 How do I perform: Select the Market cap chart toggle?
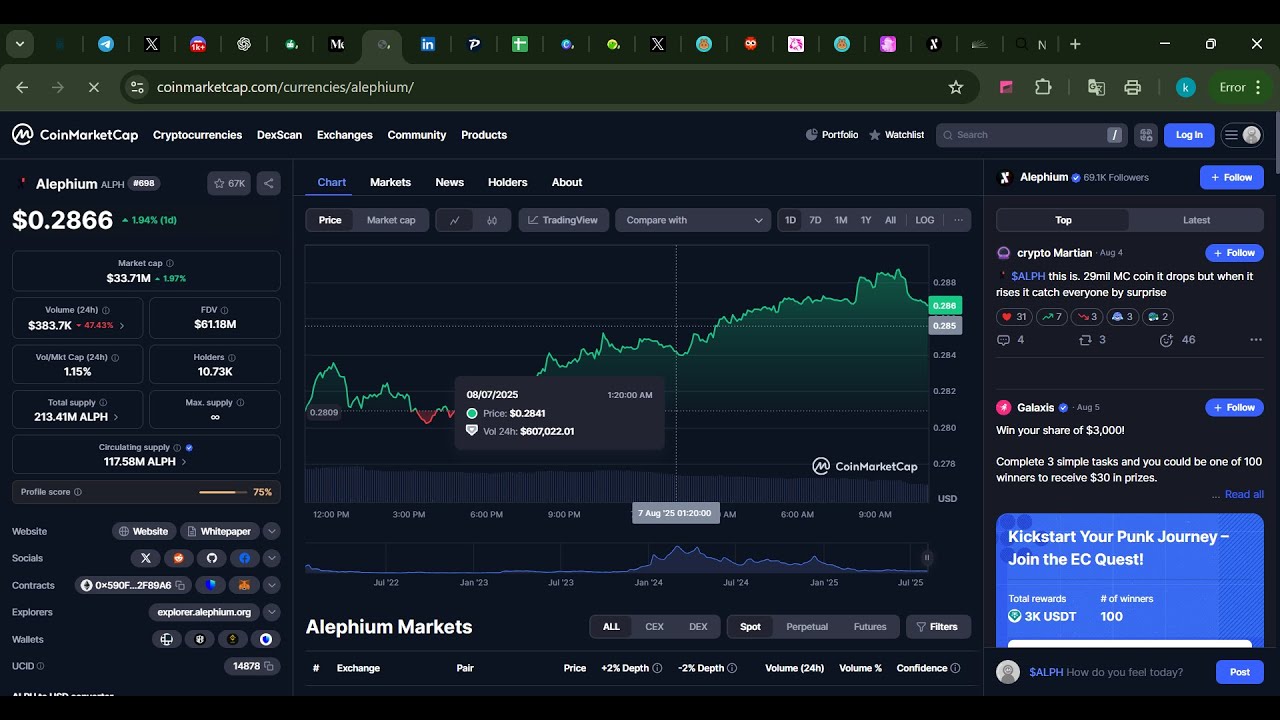tap(391, 220)
